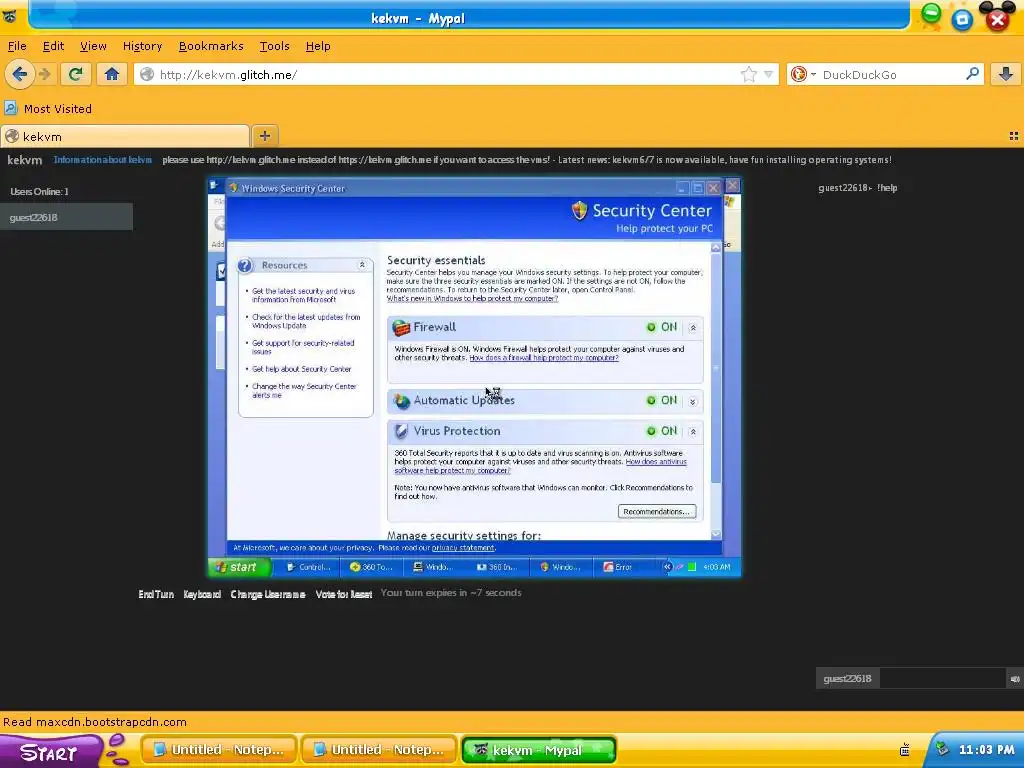Collapse the Resources panel chevron
This screenshot has height=768, width=1024.
coord(362,265)
